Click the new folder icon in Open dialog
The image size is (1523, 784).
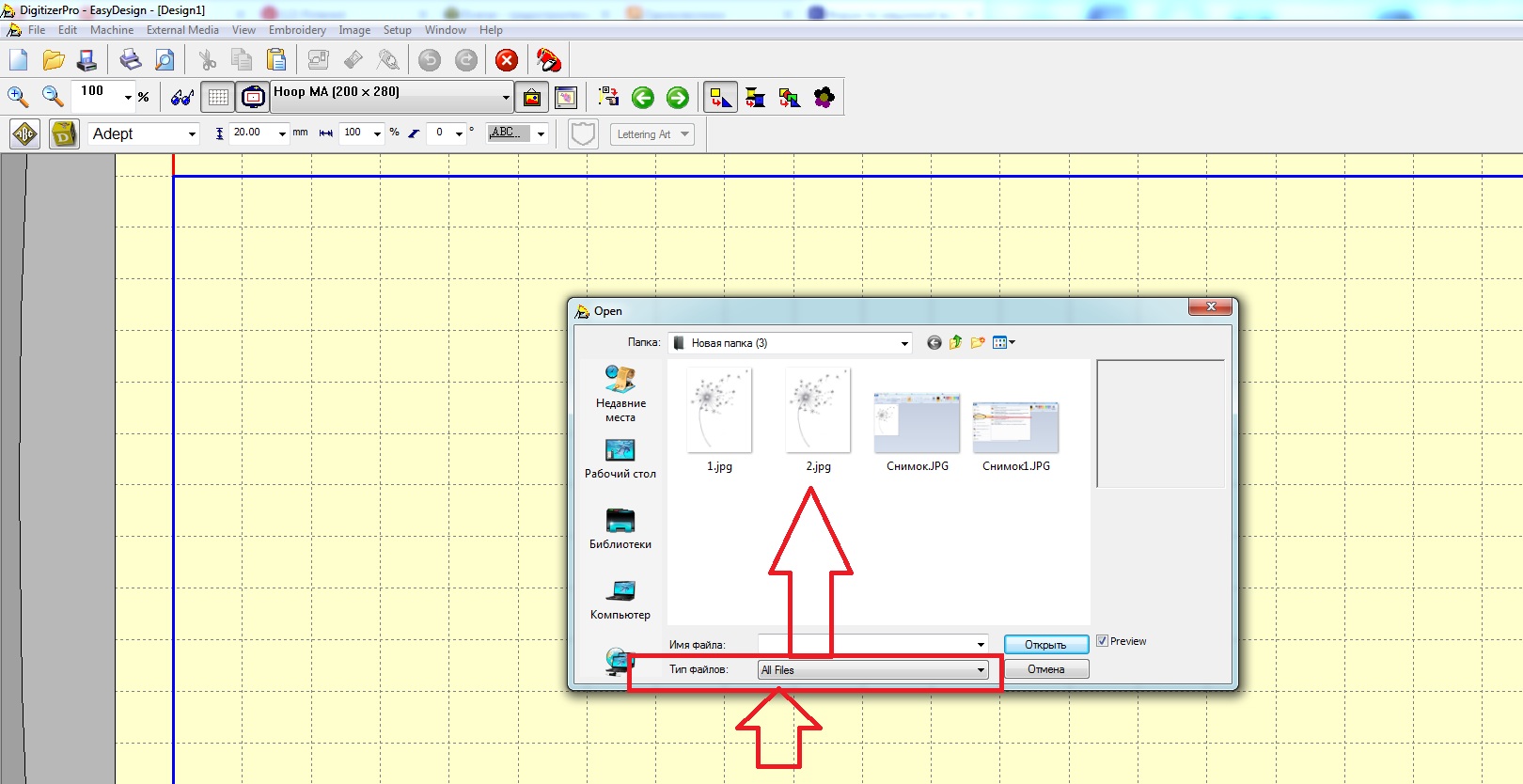(x=978, y=343)
